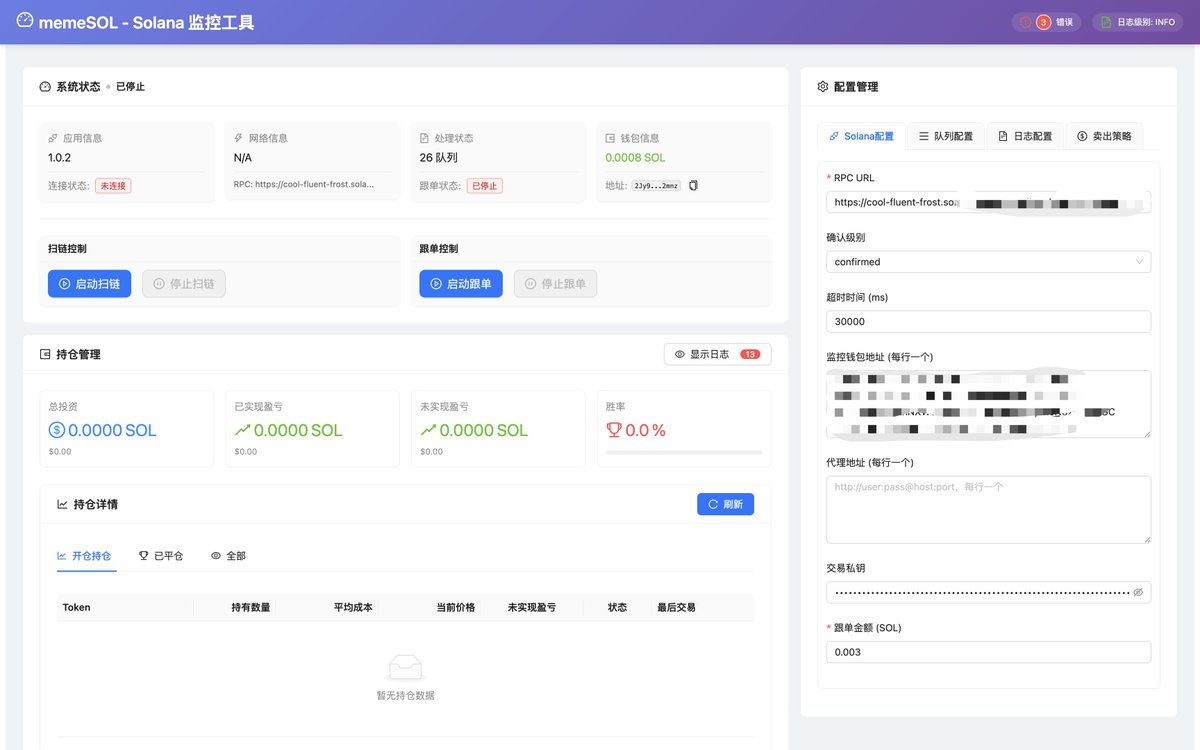Open the queue config tab
The height and width of the screenshot is (750, 1200).
946,136
